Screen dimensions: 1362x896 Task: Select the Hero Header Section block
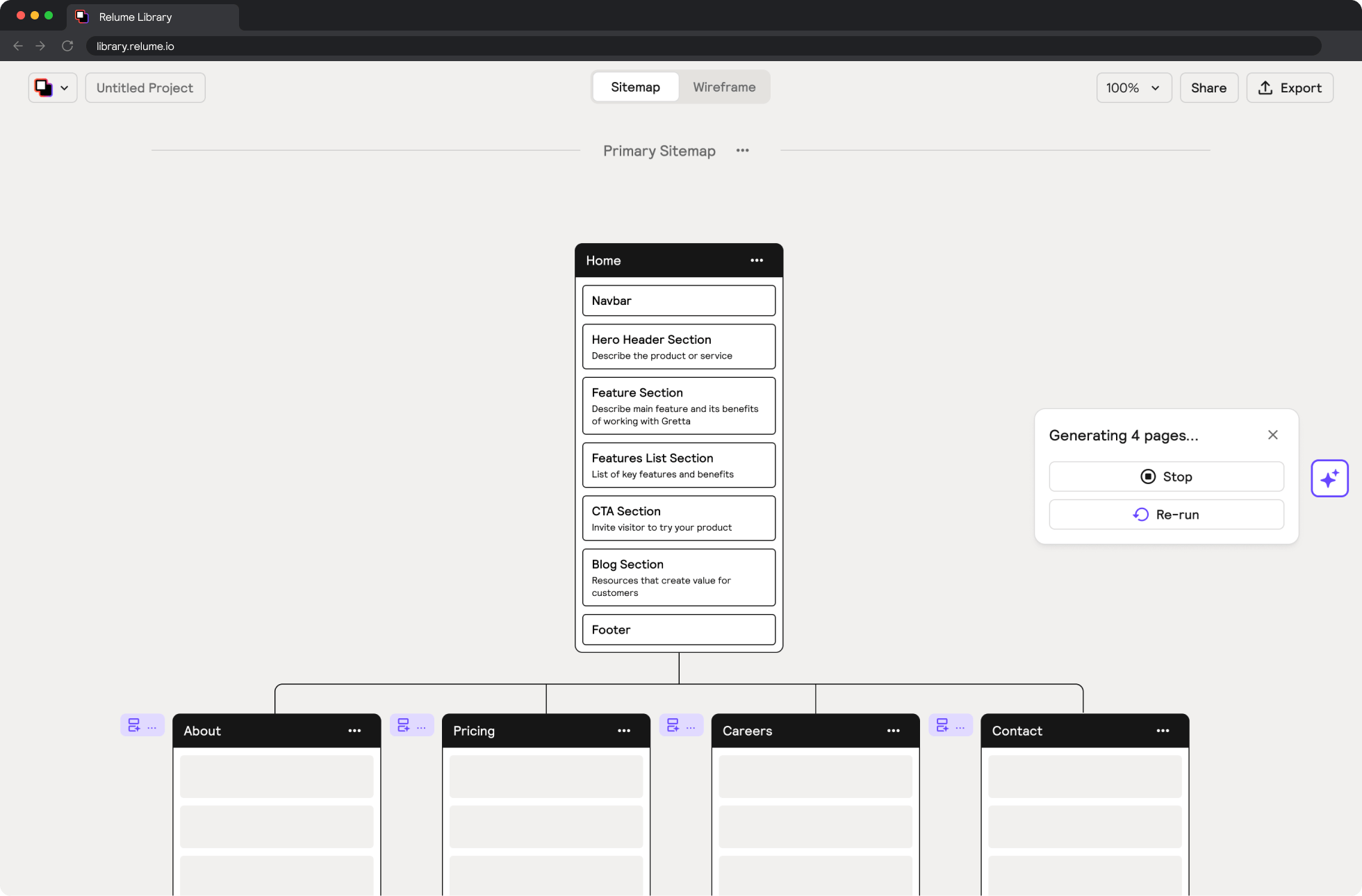pyautogui.click(x=678, y=347)
